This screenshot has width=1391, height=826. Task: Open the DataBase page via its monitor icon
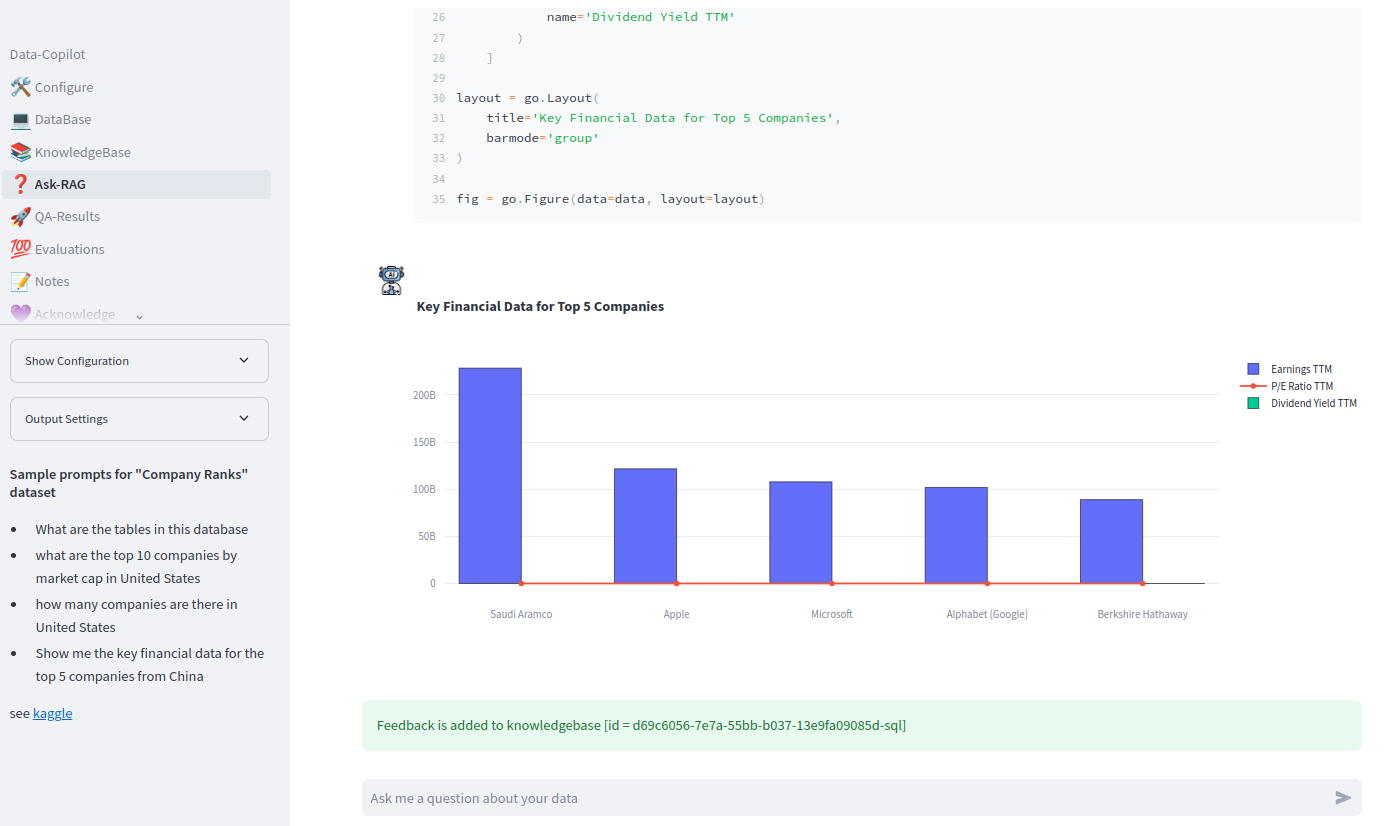tap(20, 119)
